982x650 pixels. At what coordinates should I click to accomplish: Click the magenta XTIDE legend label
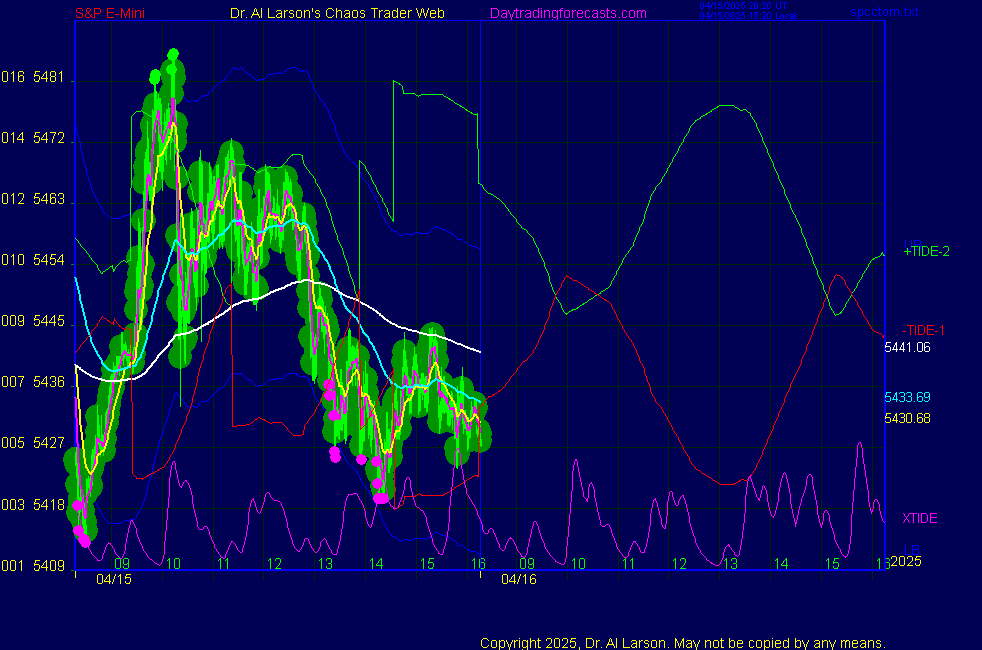(x=920, y=518)
